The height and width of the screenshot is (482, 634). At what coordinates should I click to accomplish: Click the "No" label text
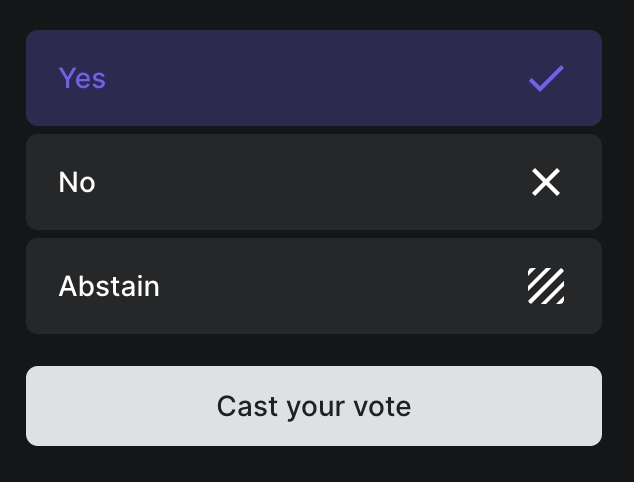[77, 182]
